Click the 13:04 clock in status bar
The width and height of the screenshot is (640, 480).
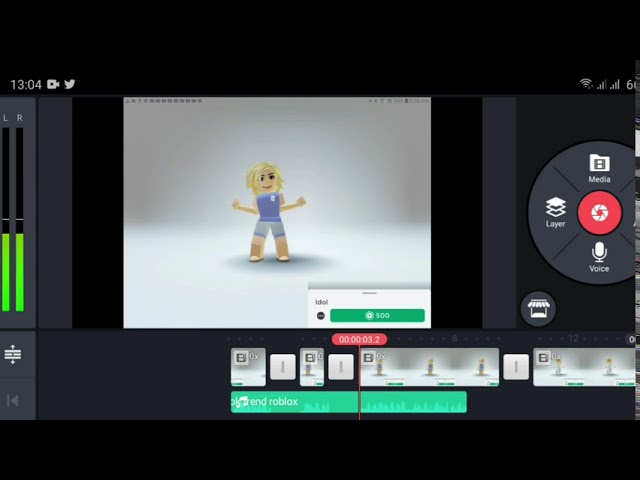tap(26, 84)
